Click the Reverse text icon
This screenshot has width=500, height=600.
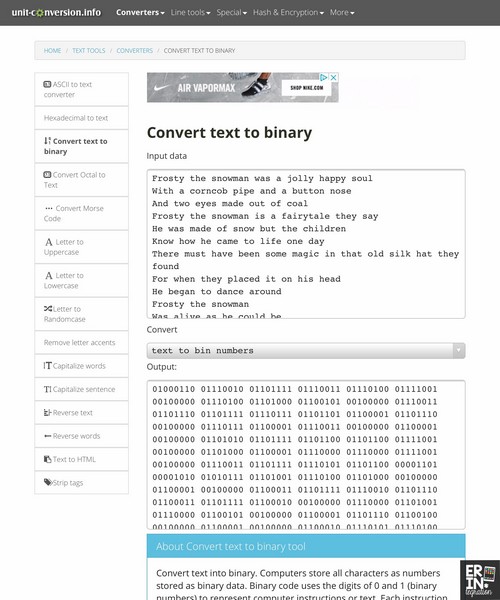pos(47,412)
